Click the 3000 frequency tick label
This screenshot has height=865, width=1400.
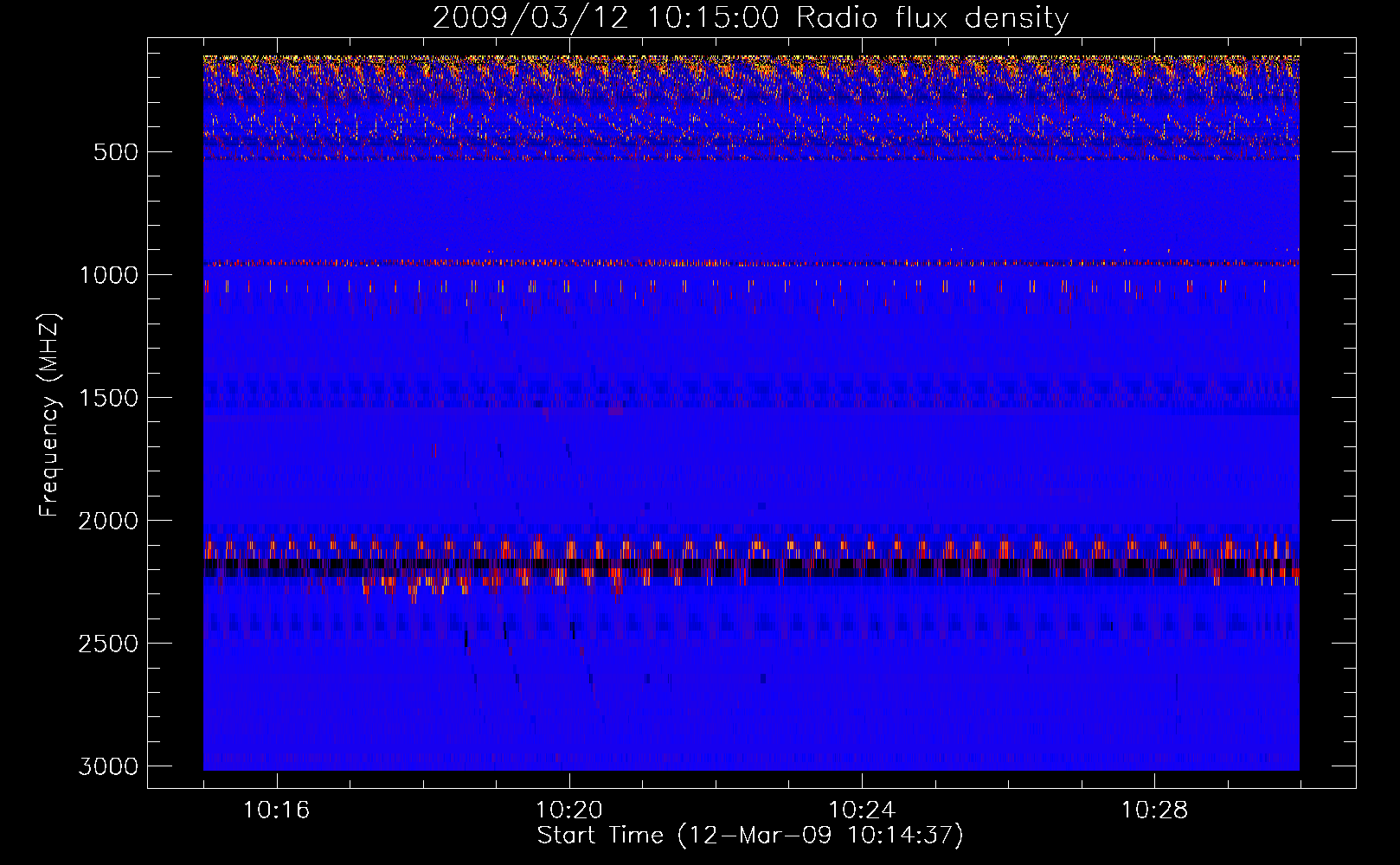coord(108,766)
